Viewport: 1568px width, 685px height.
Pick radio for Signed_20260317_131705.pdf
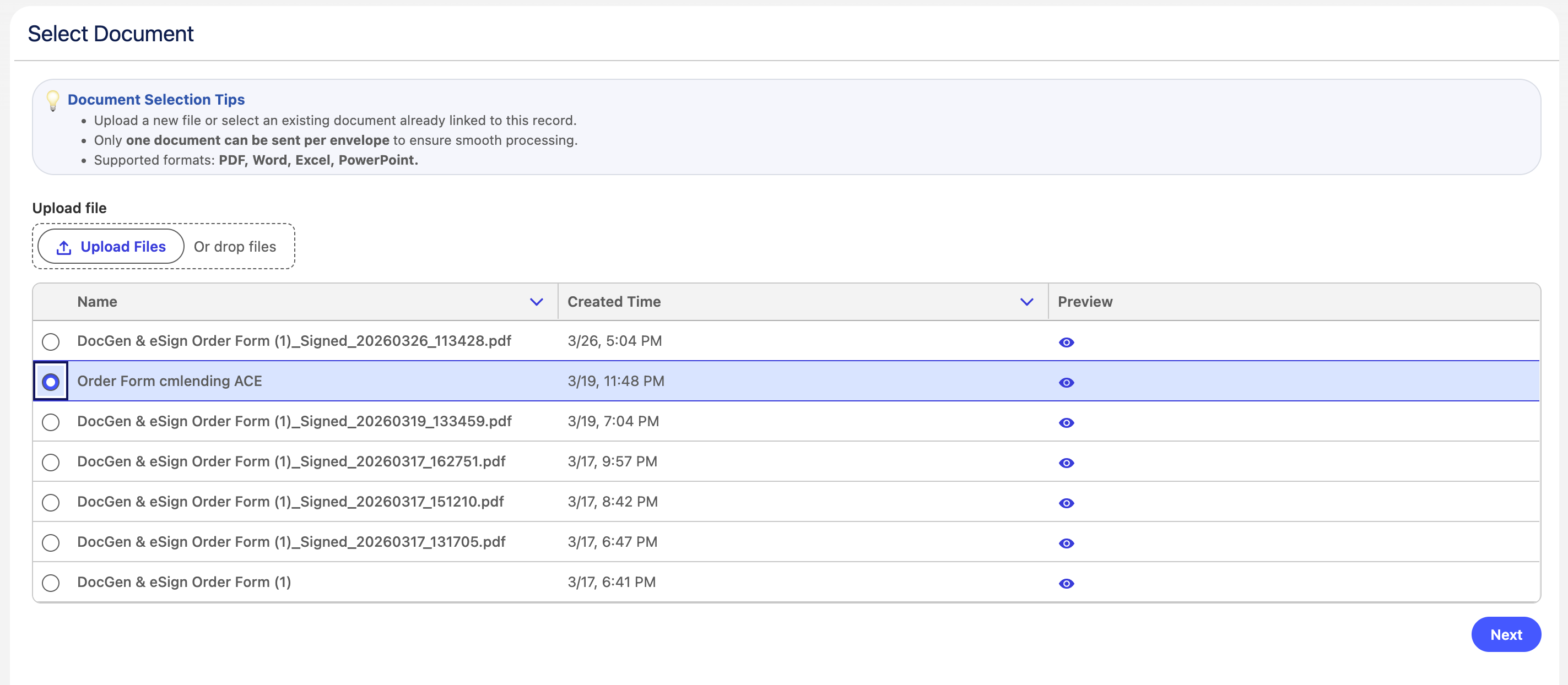(x=51, y=542)
